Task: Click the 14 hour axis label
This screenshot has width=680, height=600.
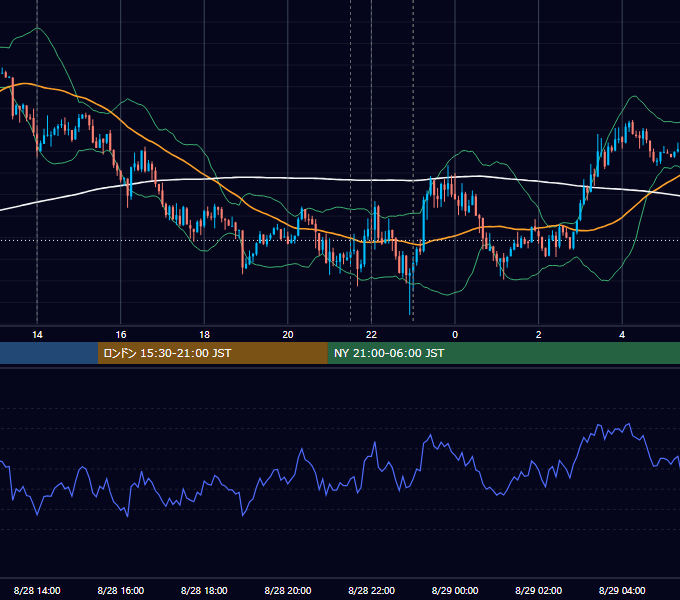Action: [x=37, y=335]
